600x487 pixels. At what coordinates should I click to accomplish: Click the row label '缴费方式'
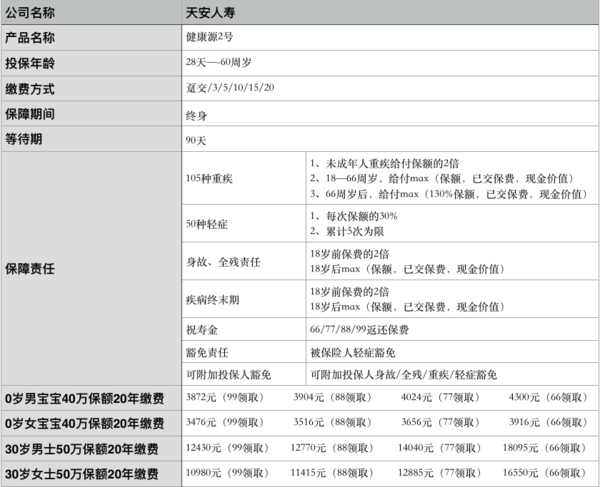point(30,89)
